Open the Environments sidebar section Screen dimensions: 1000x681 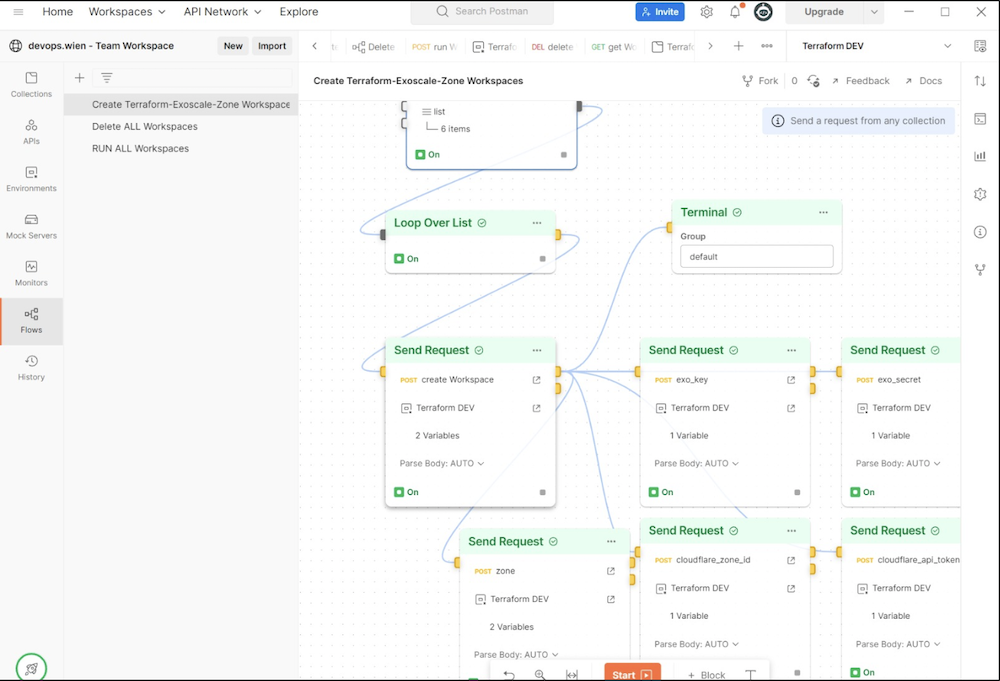[x=31, y=179]
